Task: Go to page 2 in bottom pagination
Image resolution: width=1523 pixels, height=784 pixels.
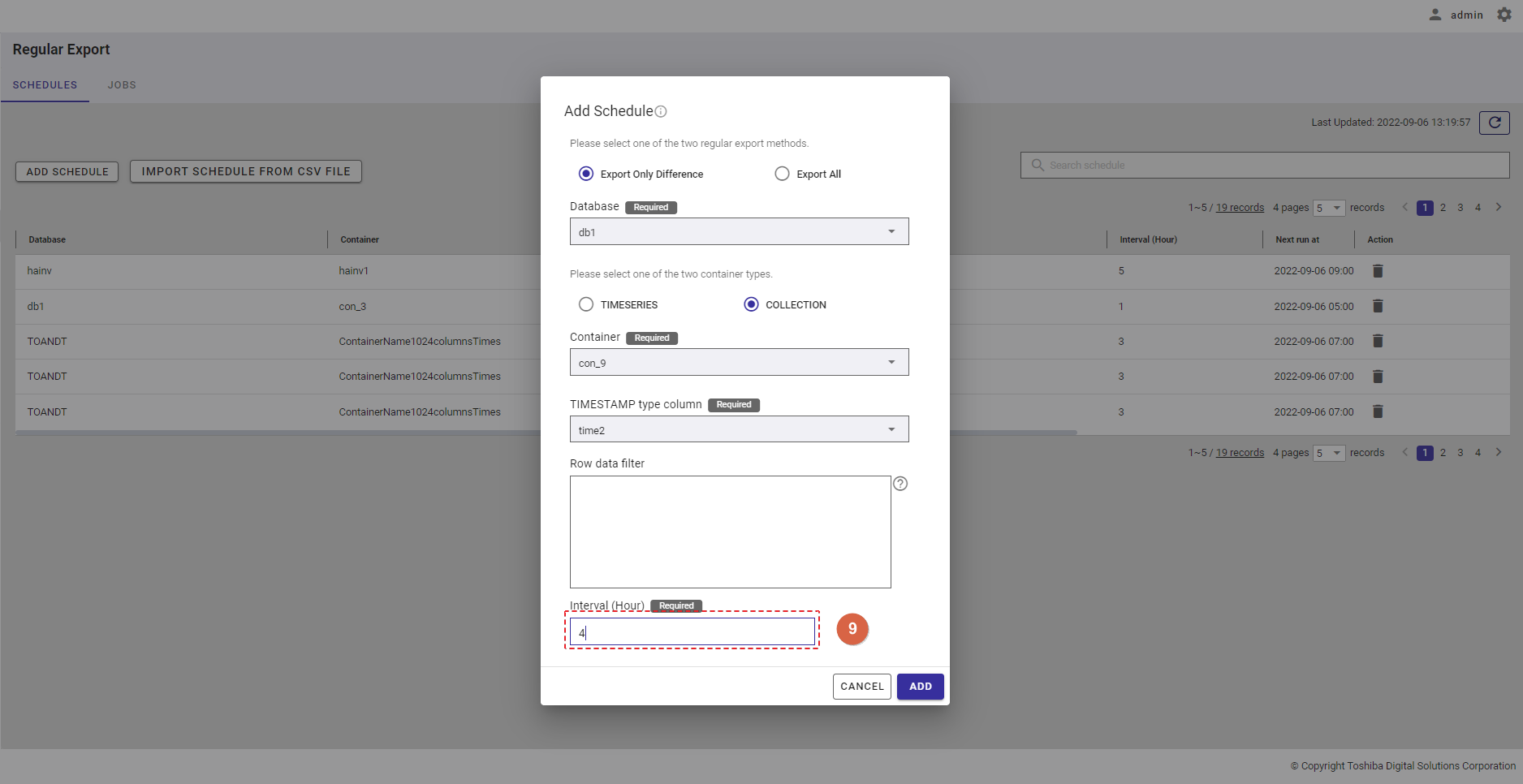Action: click(1443, 453)
